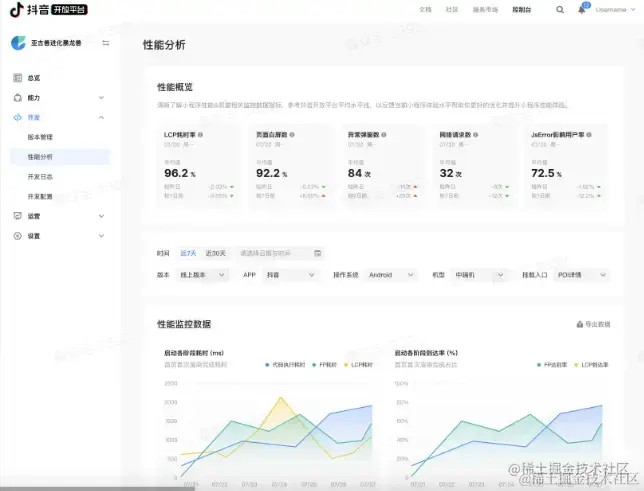Expand the 设置 sidebar section chevron
Screen dimensions: 644x491
pyautogui.click(x=101, y=236)
